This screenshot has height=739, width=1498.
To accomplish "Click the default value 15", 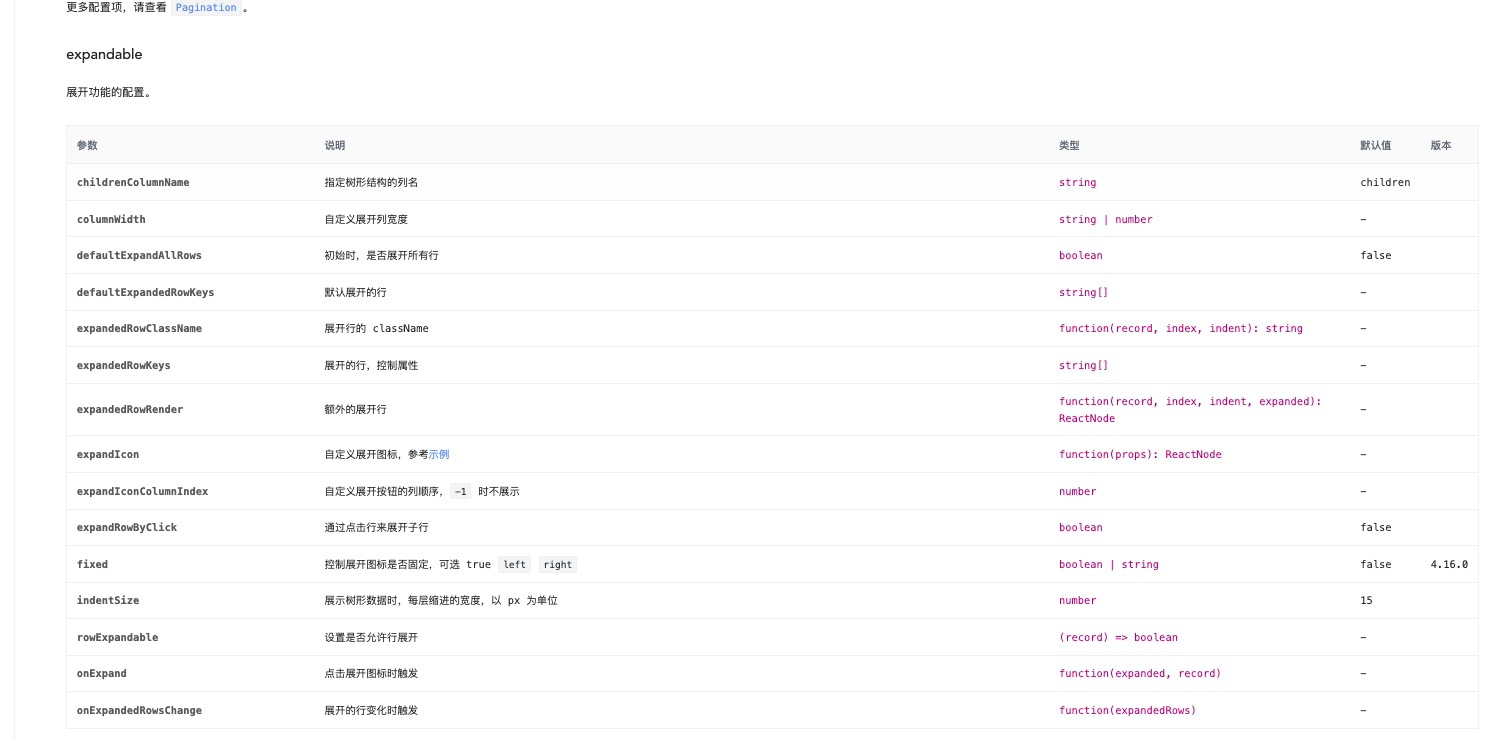I will pyautogui.click(x=1366, y=600).
